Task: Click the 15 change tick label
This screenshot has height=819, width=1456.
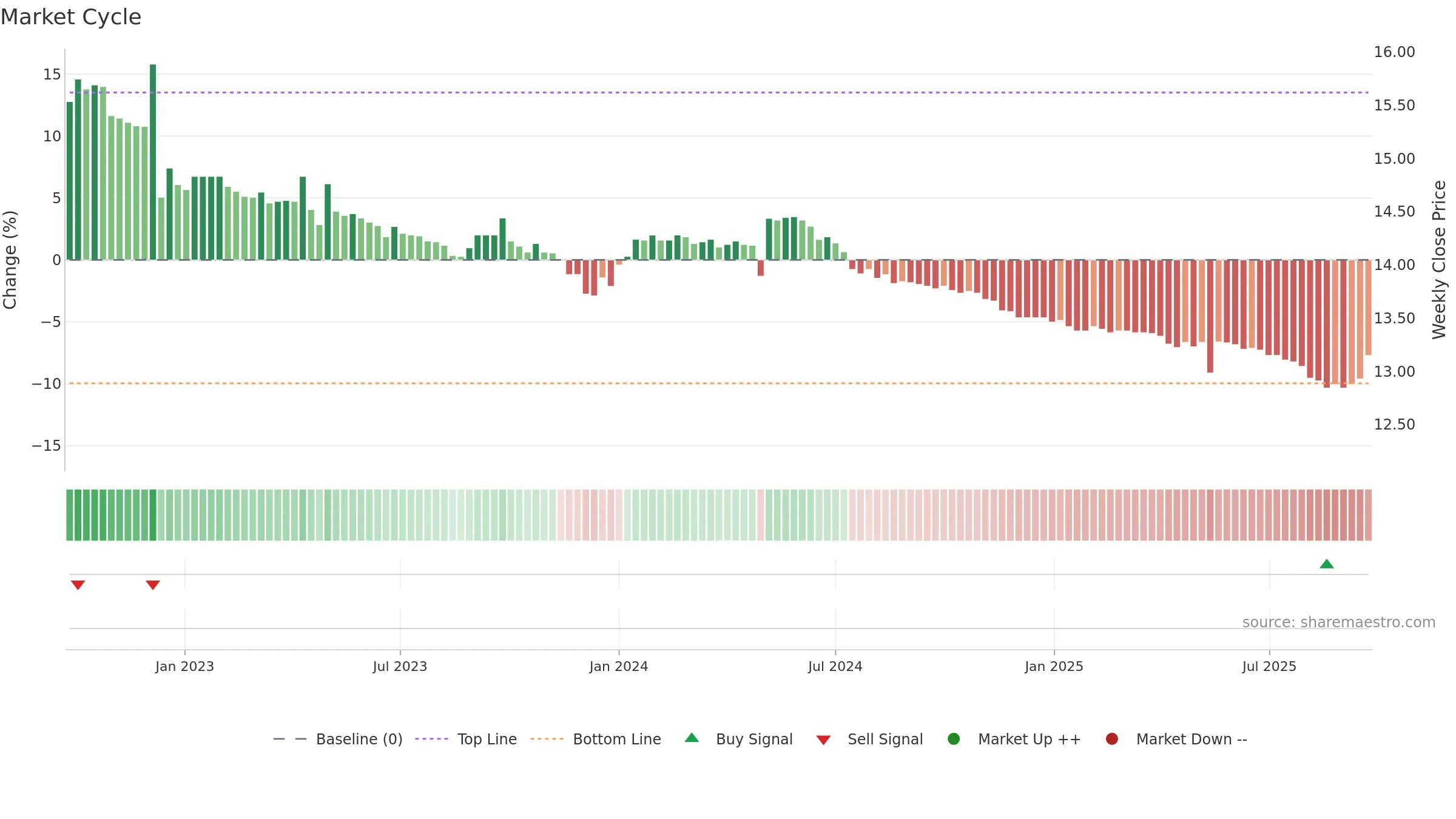Action: 52,75
